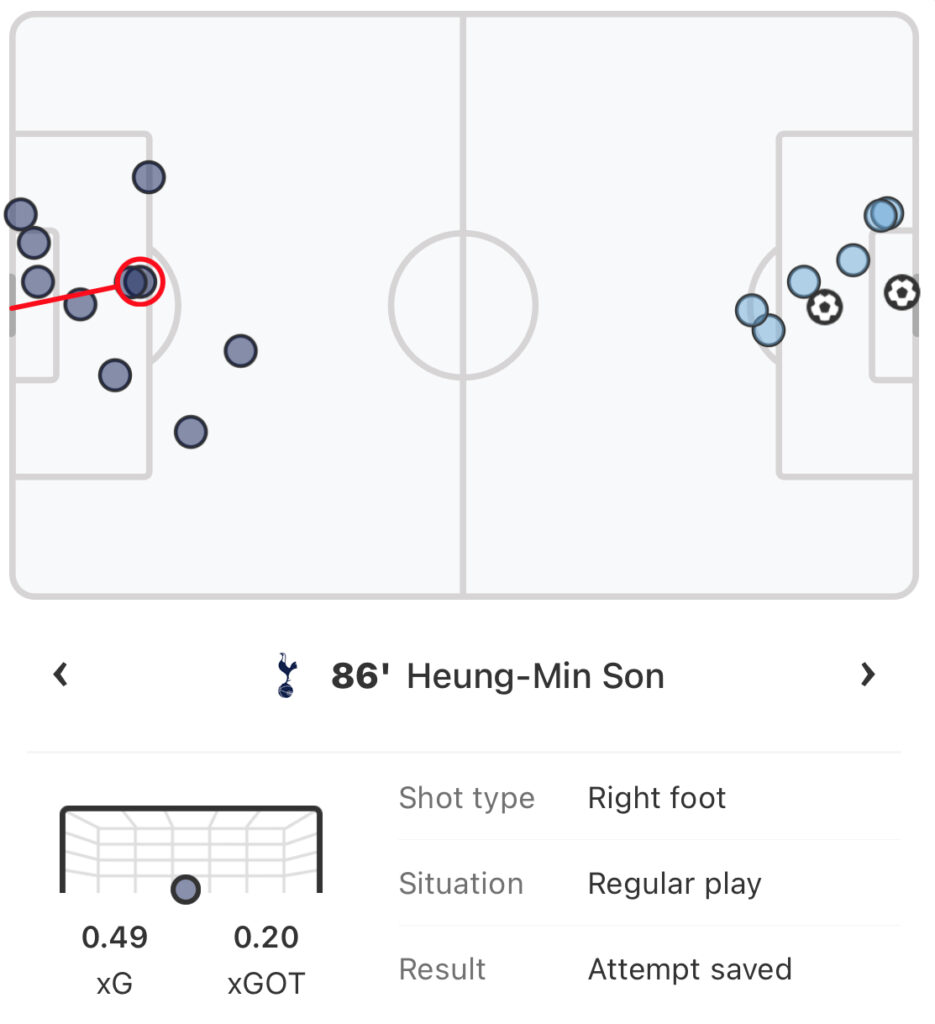The height and width of the screenshot is (1024, 935).
Task: Go to next shot with right chevron
Action: [868, 675]
